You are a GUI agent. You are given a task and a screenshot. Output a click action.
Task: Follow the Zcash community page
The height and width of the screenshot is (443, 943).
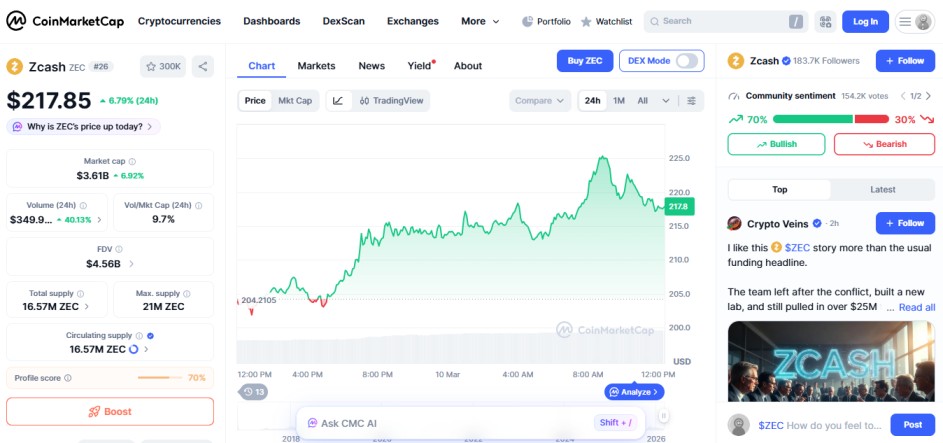point(905,61)
